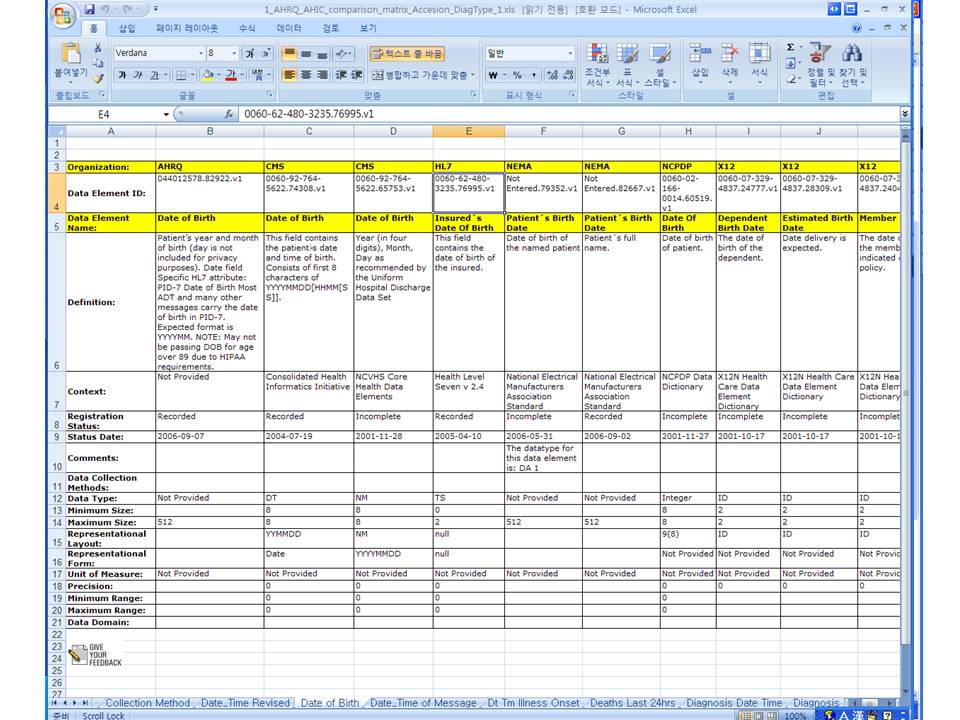
Task: Apply comma style number format
Action: pyautogui.click(x=534, y=75)
